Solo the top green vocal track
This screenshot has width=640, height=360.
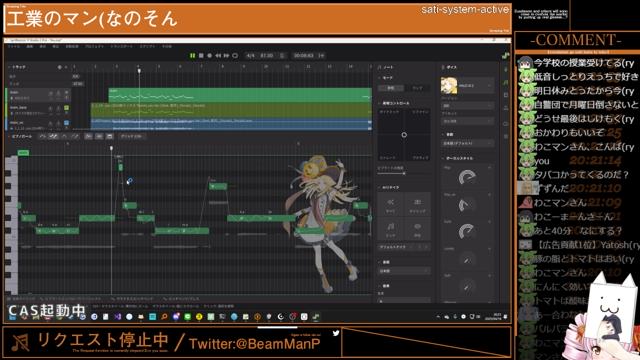coord(58,93)
